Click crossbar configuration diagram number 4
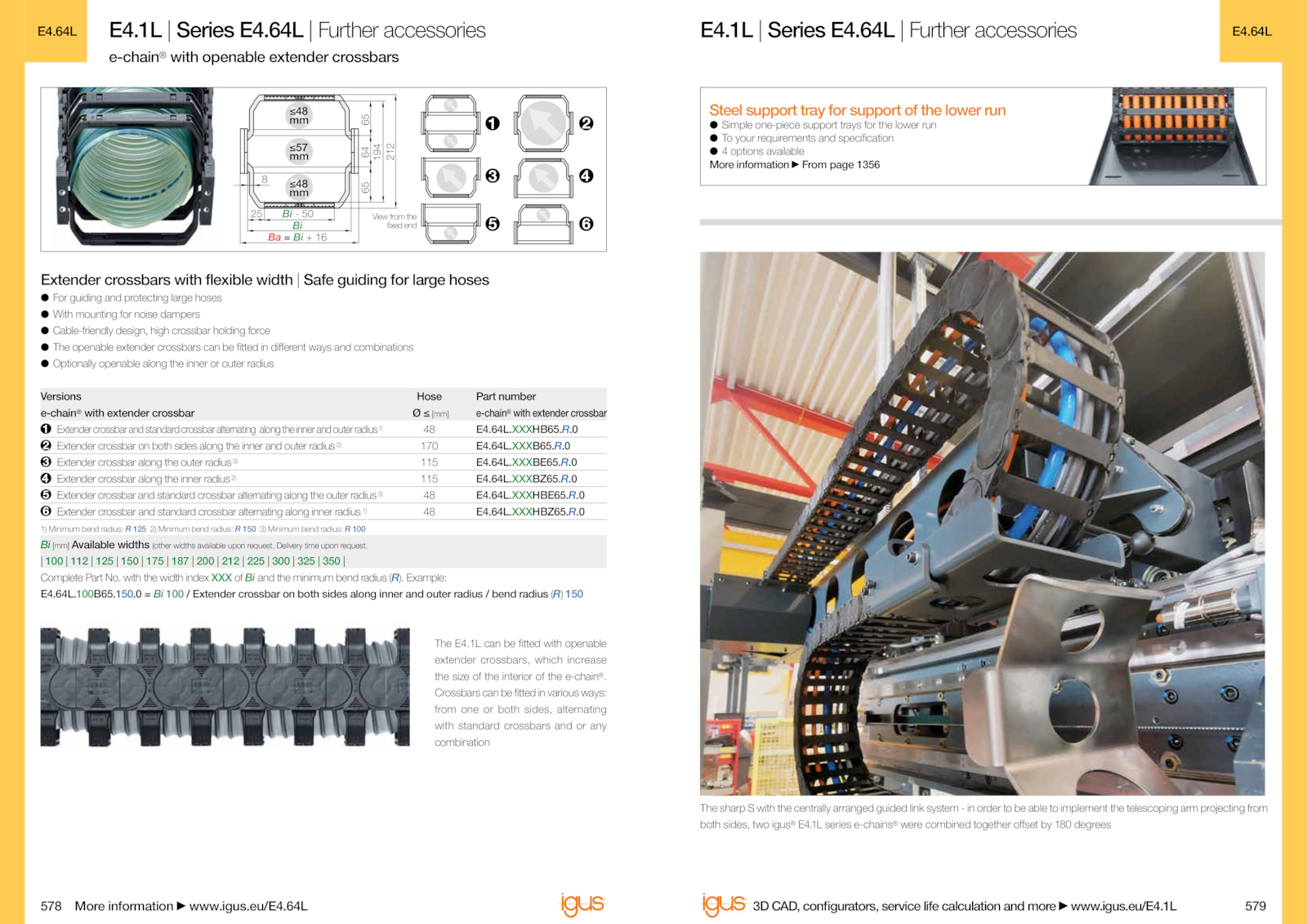This screenshot has width=1307, height=924. coord(543,177)
